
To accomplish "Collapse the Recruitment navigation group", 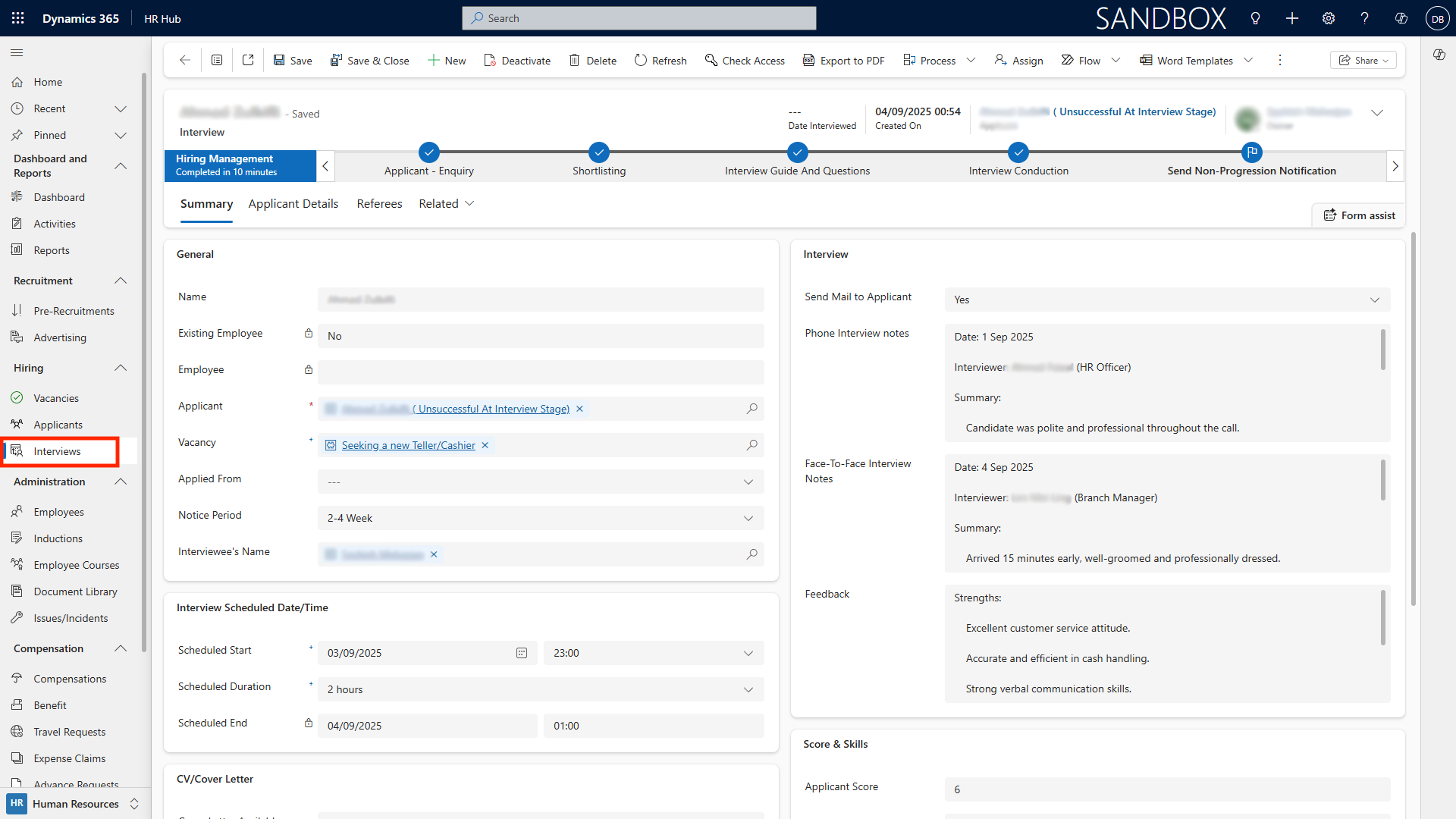I will pos(121,281).
